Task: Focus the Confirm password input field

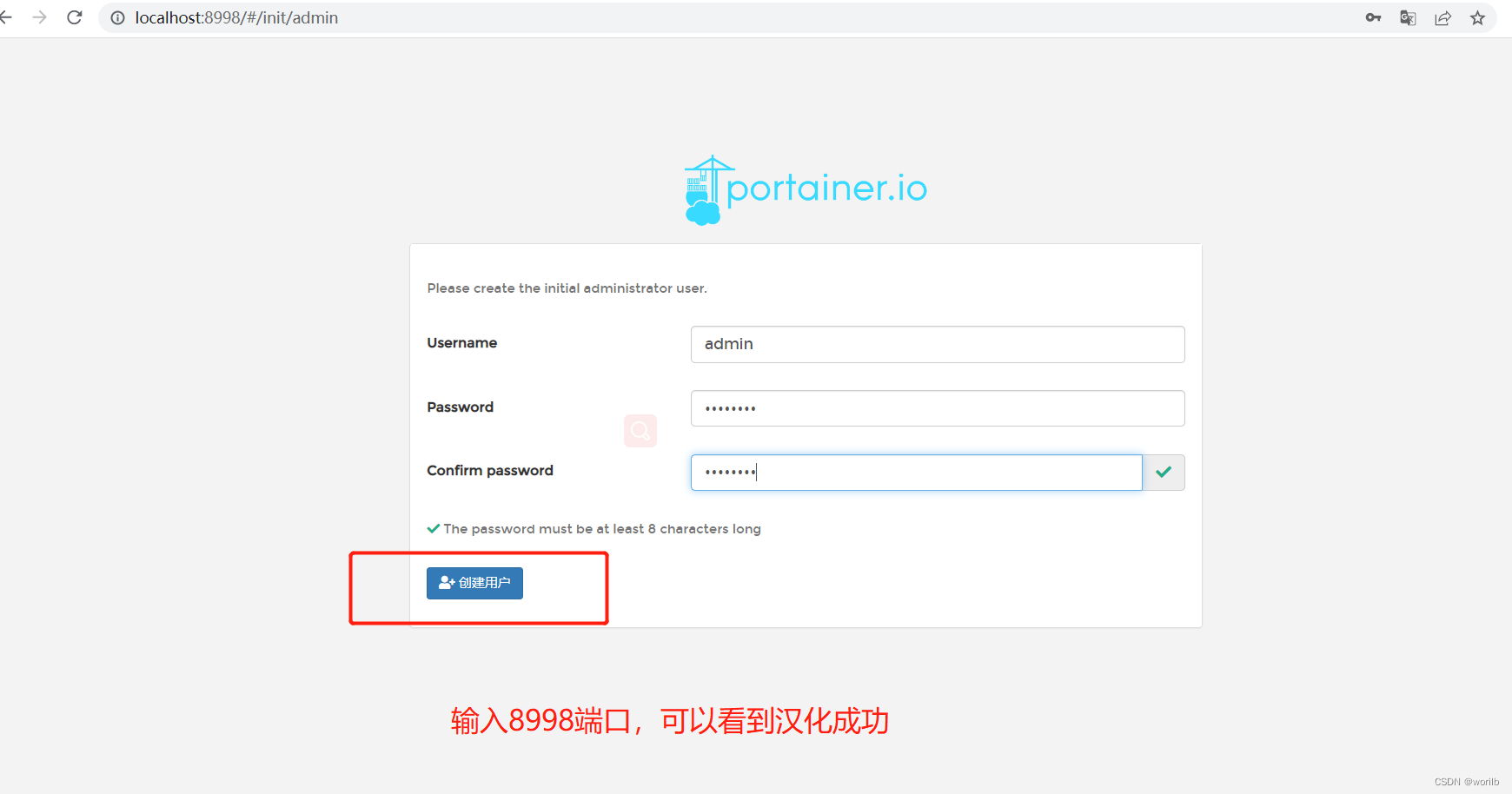Action: pyautogui.click(x=916, y=473)
